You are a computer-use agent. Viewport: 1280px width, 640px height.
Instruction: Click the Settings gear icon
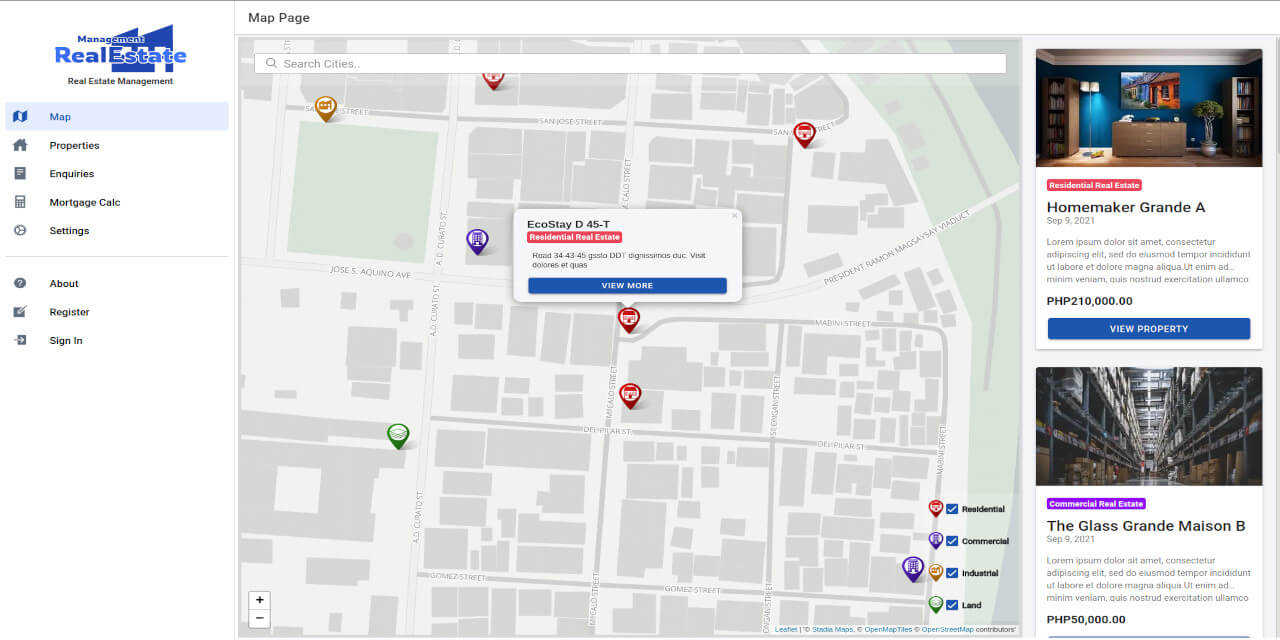point(20,230)
